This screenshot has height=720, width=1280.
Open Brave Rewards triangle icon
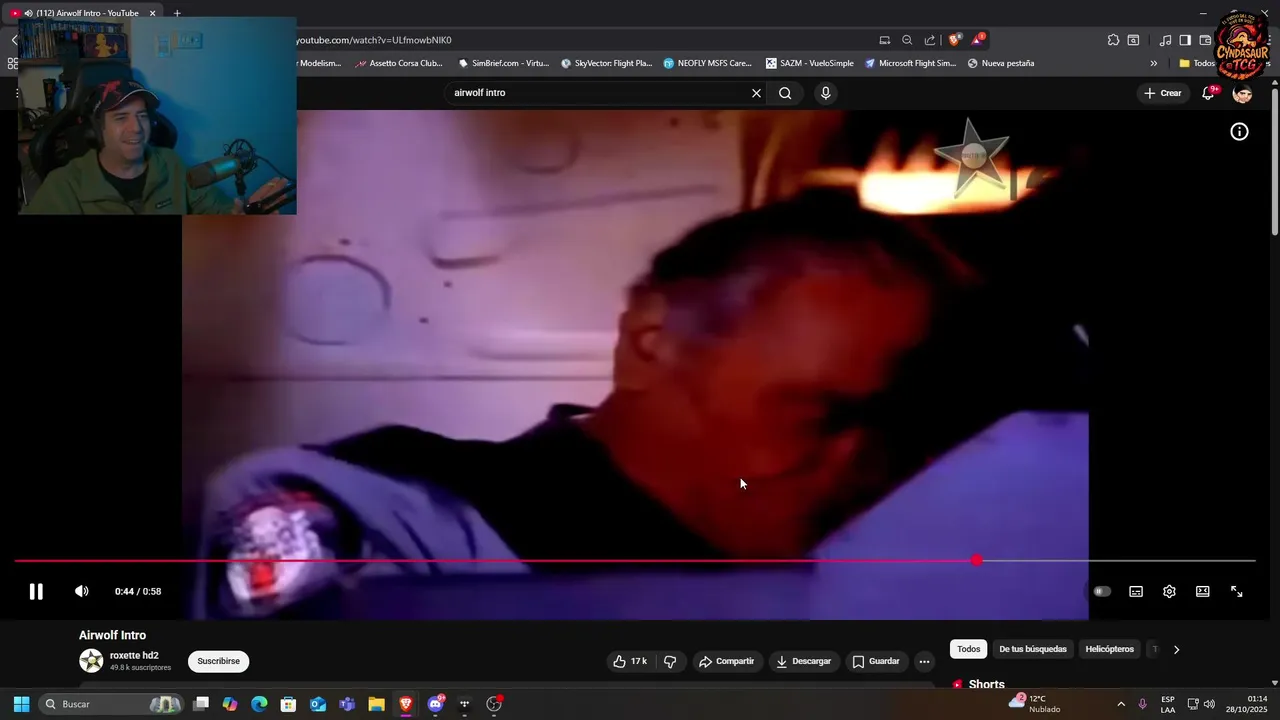click(x=978, y=40)
